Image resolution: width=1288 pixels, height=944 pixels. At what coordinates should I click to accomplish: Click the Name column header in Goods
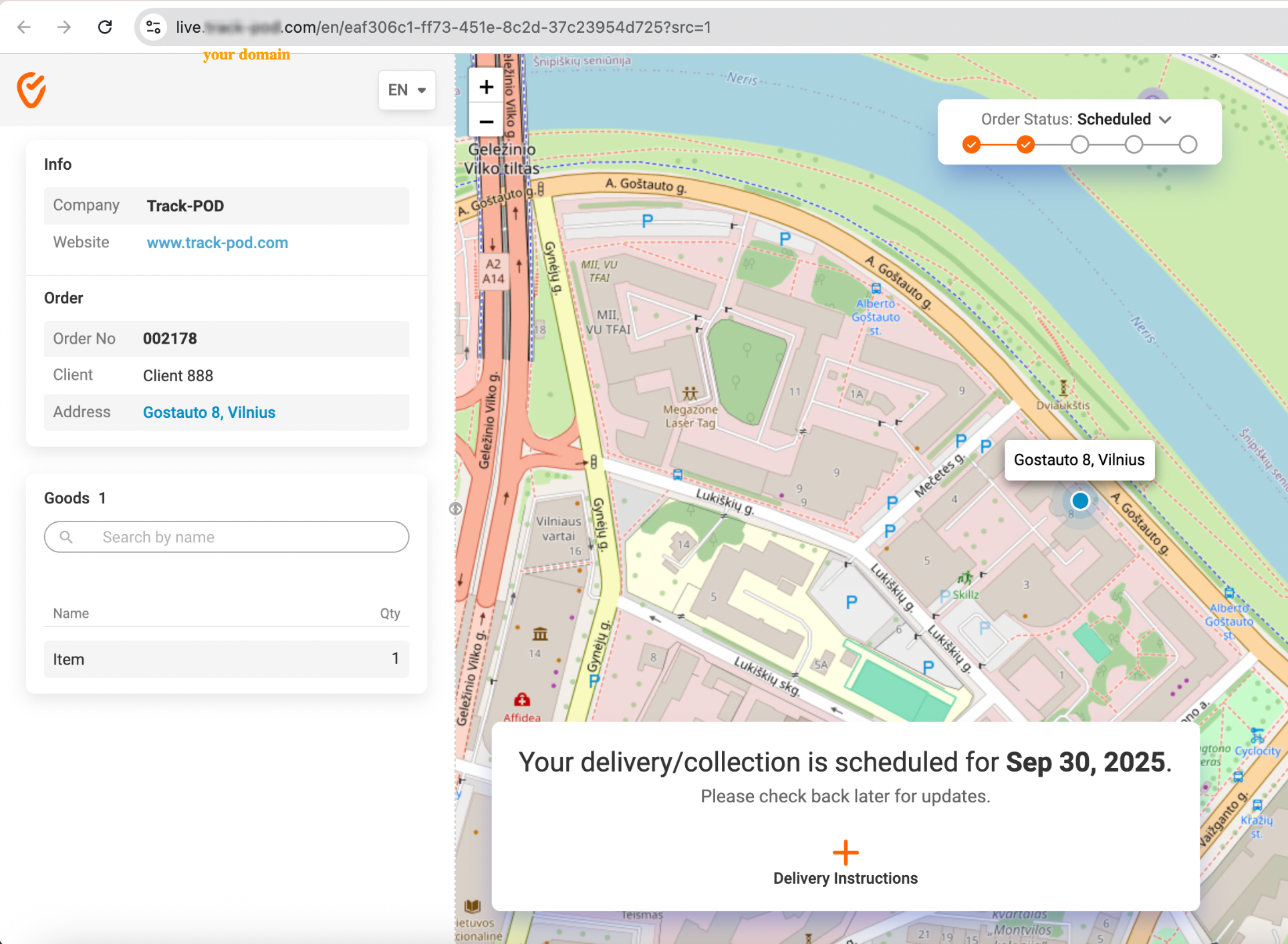[71, 613]
